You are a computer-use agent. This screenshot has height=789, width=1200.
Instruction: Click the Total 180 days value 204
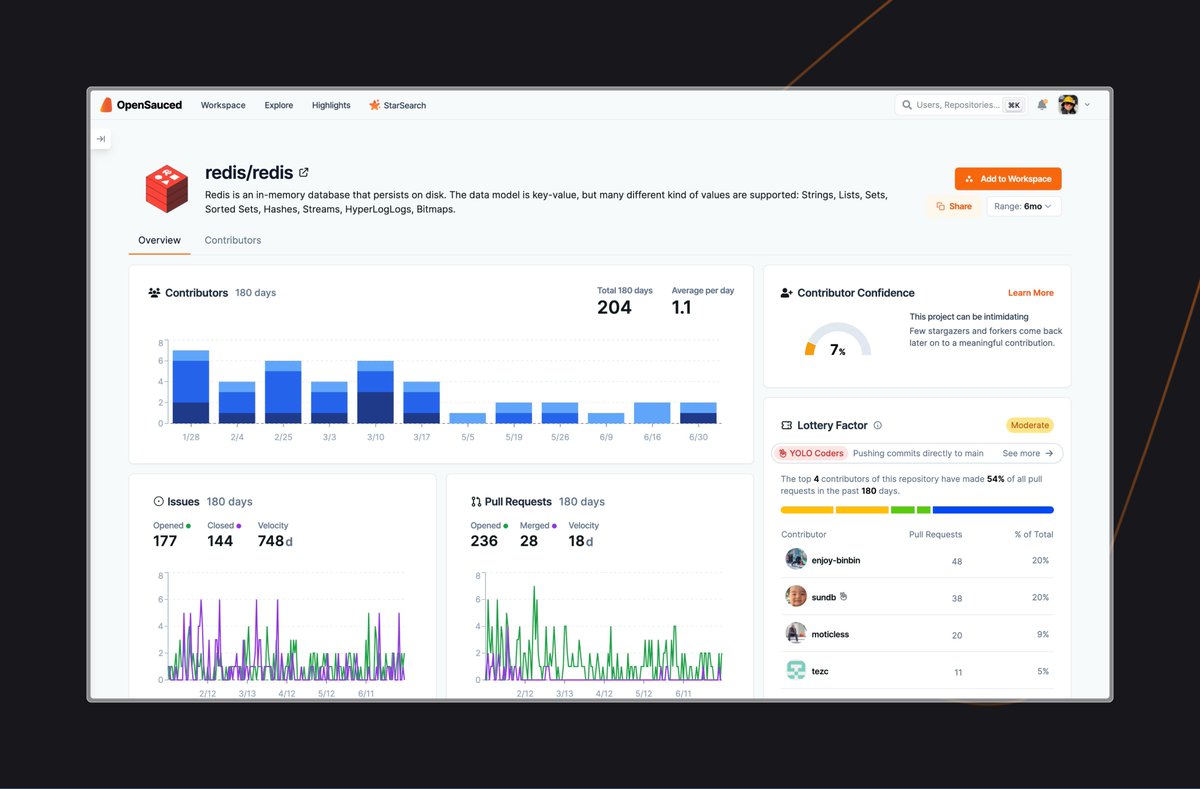pyautogui.click(x=614, y=308)
